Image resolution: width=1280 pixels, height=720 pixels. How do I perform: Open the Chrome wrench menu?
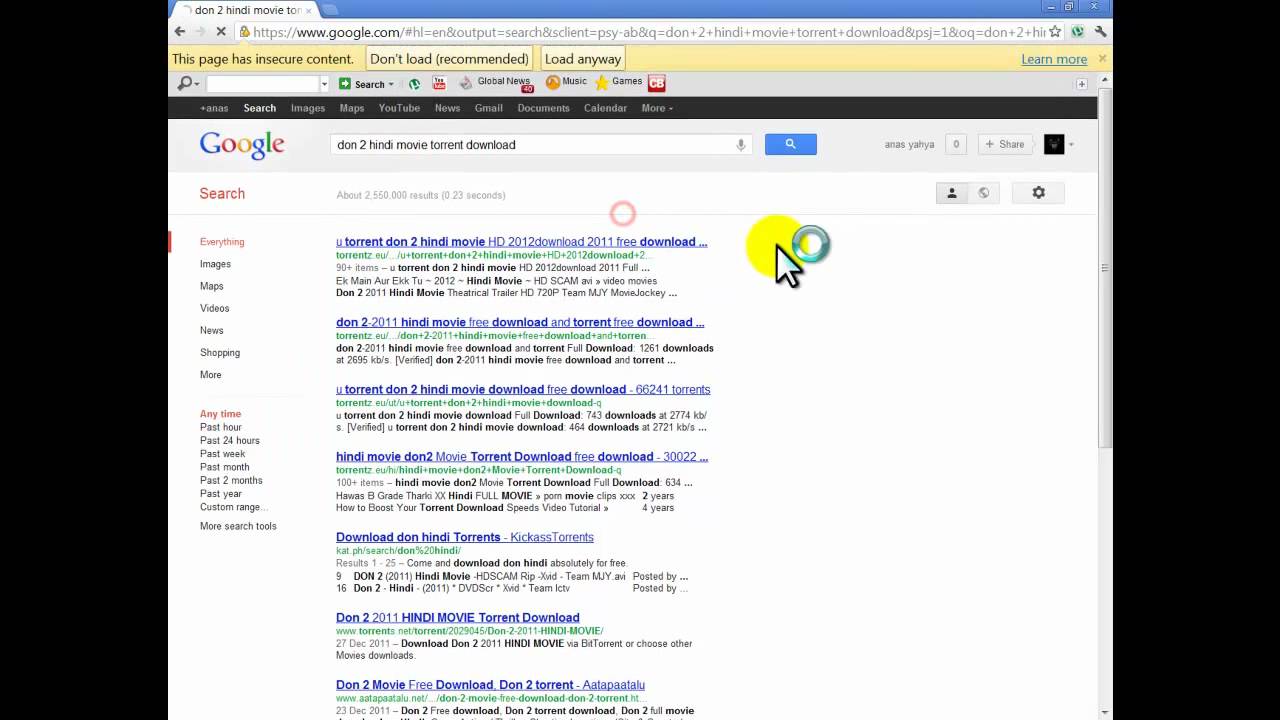1100,32
